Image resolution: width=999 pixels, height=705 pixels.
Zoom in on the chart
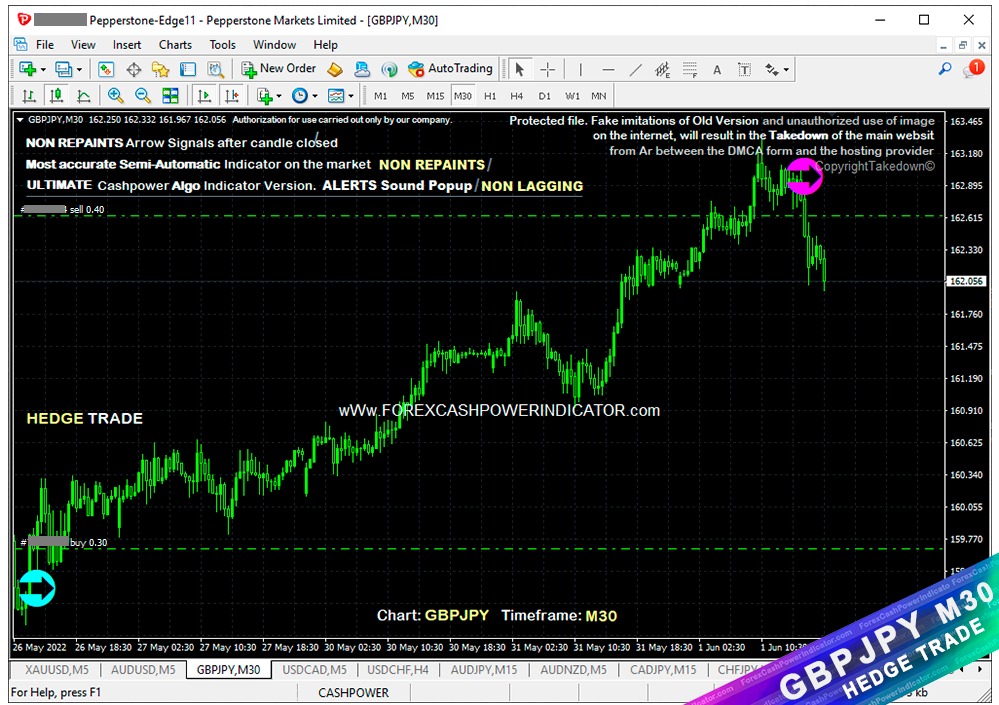[115, 96]
